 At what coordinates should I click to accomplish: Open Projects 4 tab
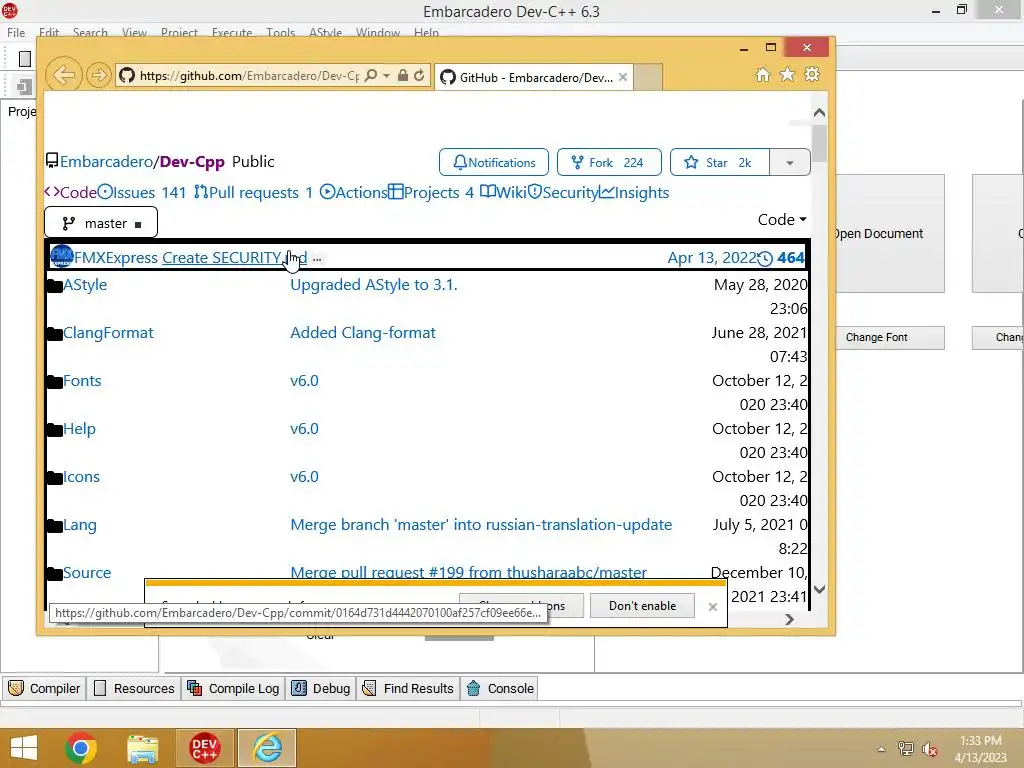pos(431,193)
